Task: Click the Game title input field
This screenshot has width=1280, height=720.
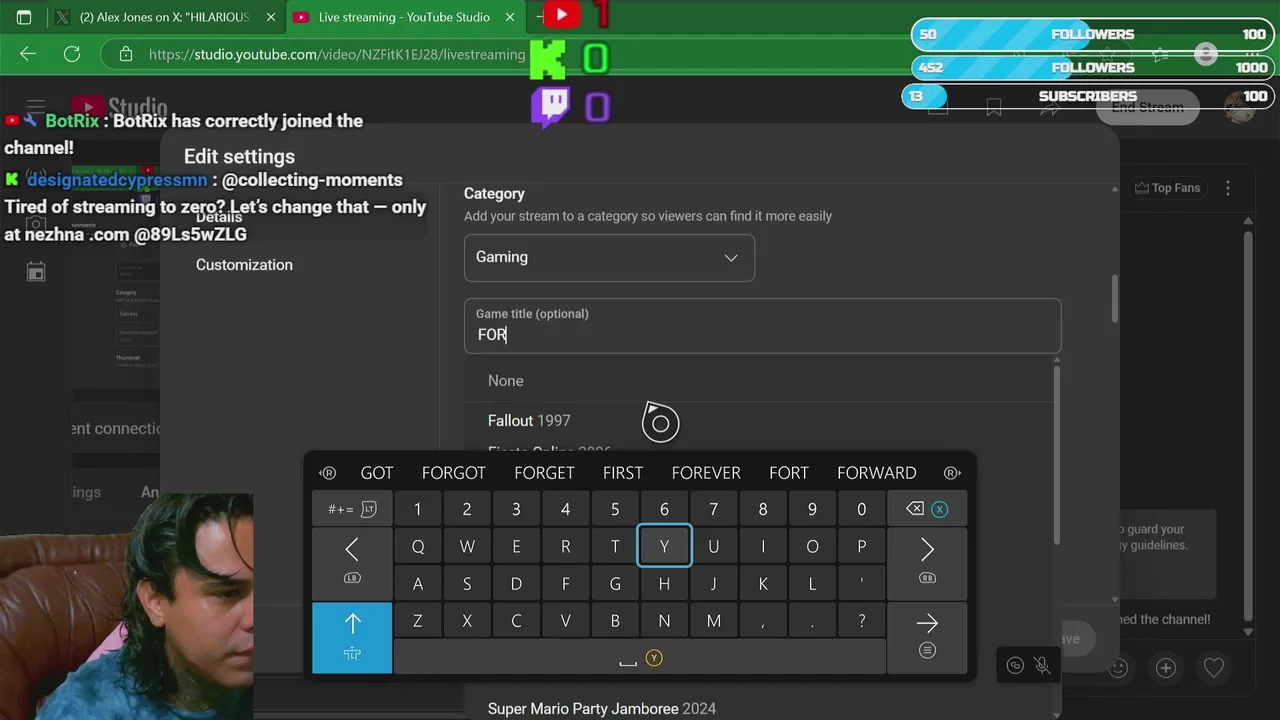Action: 762,325
